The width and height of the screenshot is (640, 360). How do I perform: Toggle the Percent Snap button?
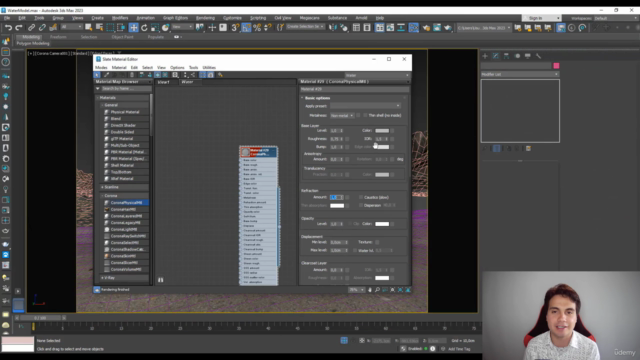point(257,28)
